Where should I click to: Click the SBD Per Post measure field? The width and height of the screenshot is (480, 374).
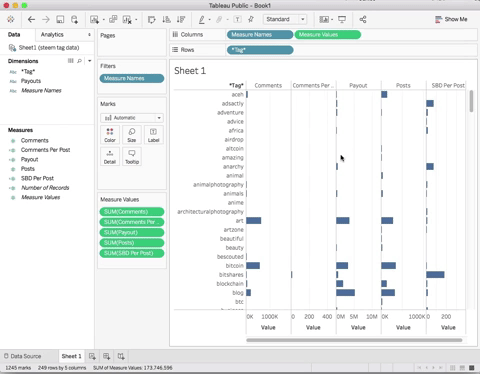[x=37, y=178]
